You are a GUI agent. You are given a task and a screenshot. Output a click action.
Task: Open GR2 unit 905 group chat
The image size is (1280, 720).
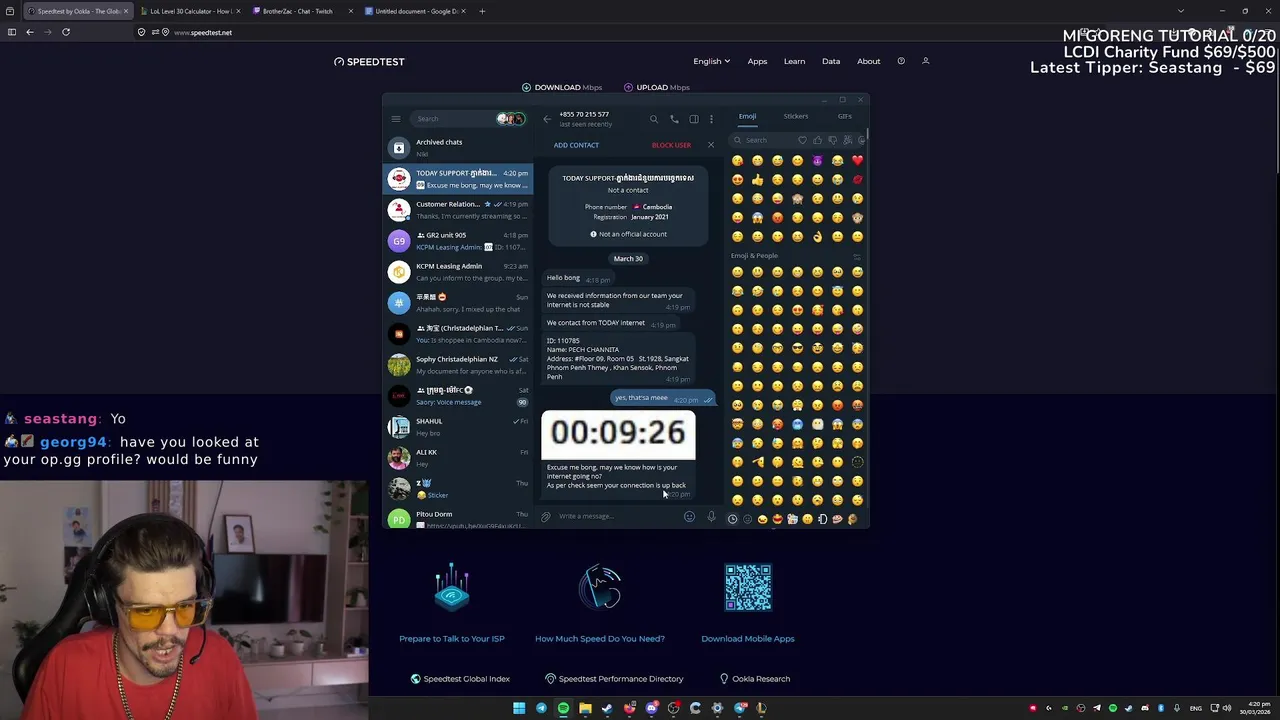[x=459, y=241]
